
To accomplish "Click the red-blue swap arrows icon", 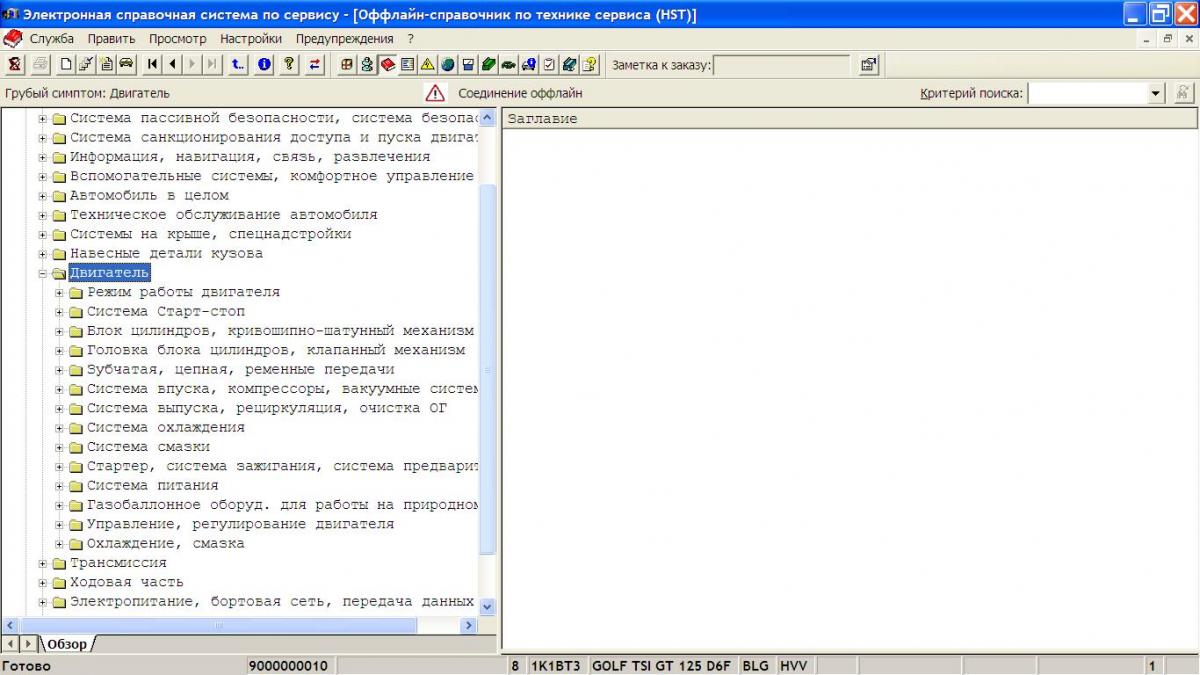I will pos(315,64).
